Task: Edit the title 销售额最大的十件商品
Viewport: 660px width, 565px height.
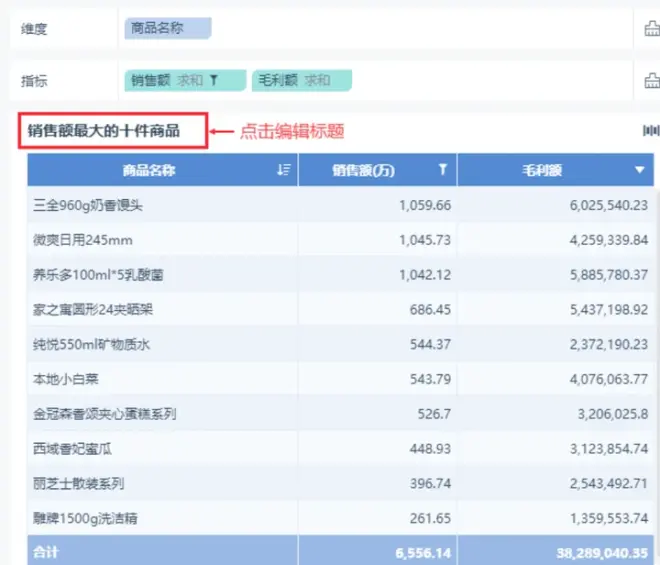Action: pos(104,131)
